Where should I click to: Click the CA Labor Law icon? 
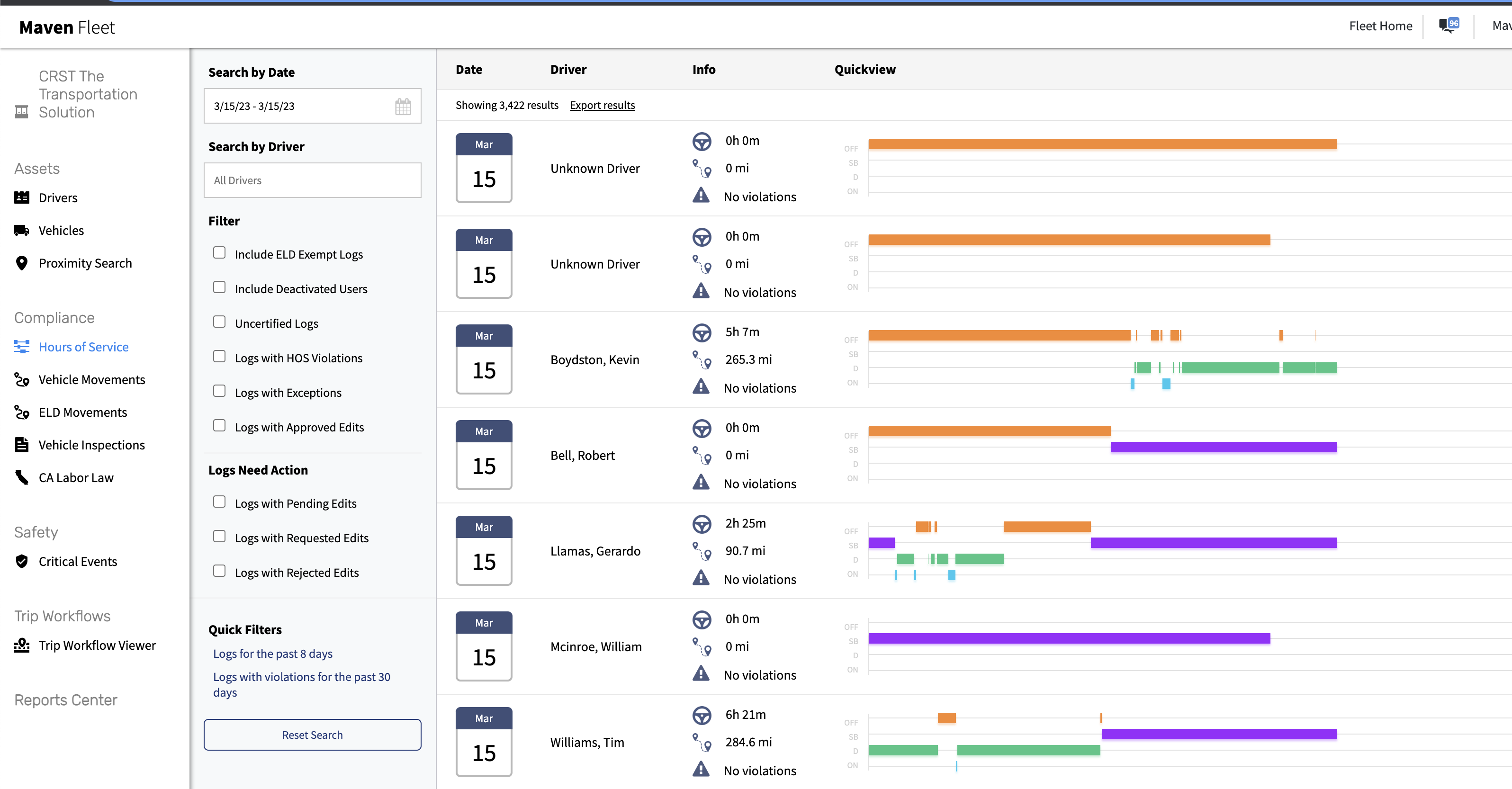point(22,478)
